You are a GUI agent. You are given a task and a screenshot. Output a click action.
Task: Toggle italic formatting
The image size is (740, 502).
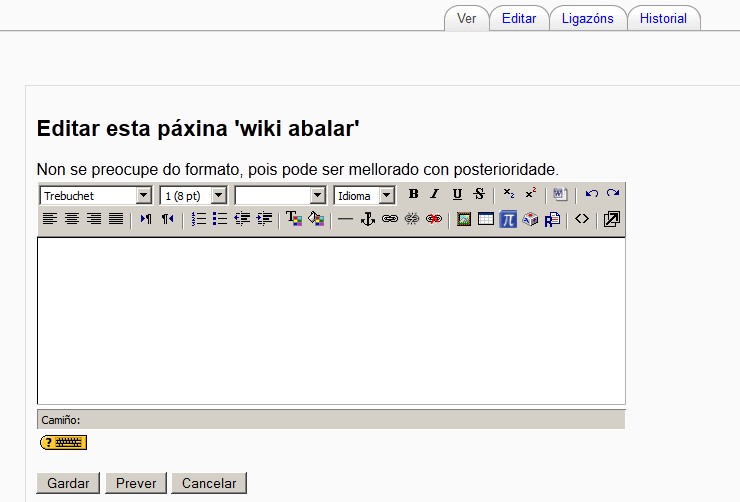(435, 195)
